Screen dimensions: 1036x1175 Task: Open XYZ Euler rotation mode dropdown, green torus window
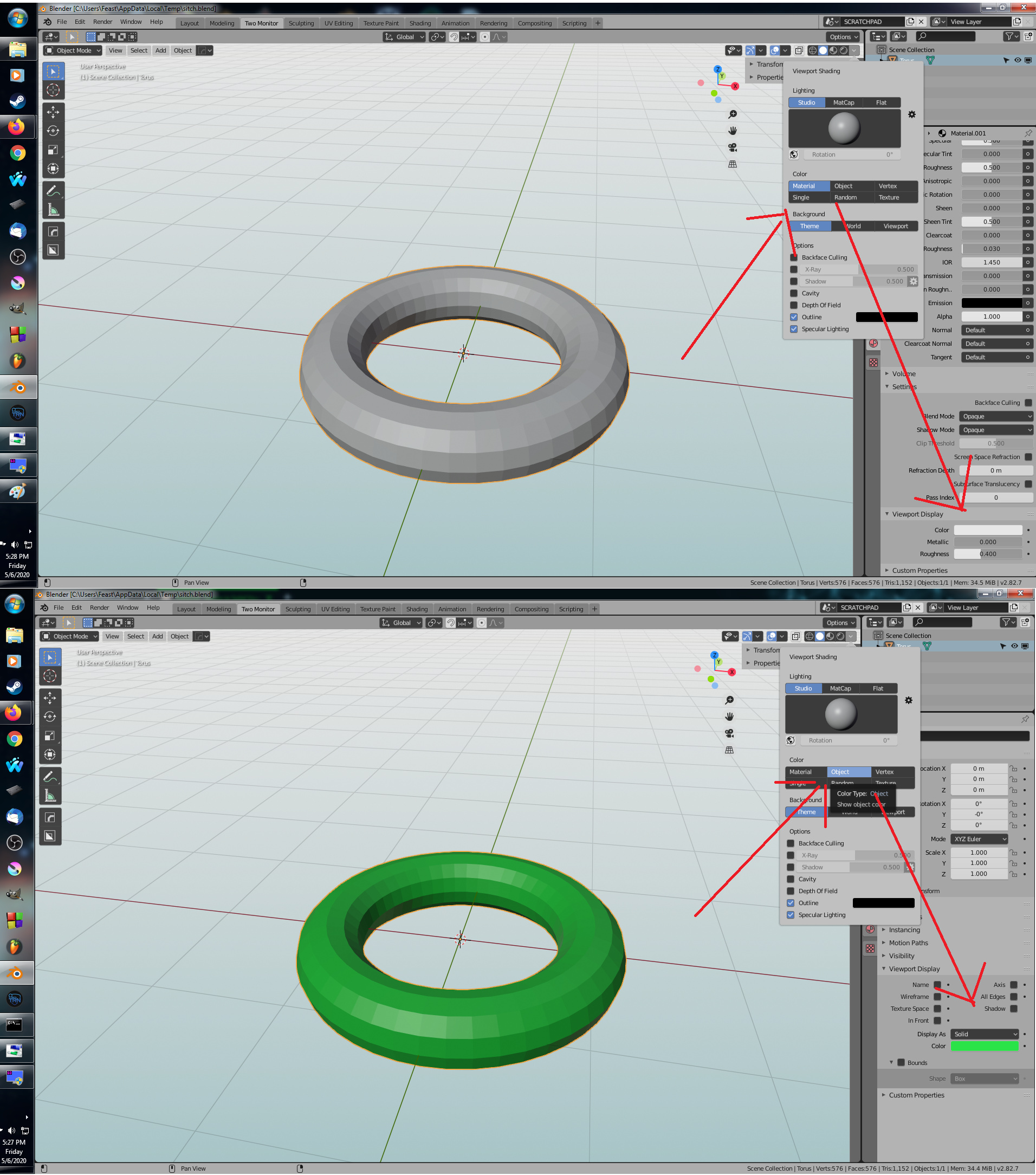pyautogui.click(x=979, y=840)
